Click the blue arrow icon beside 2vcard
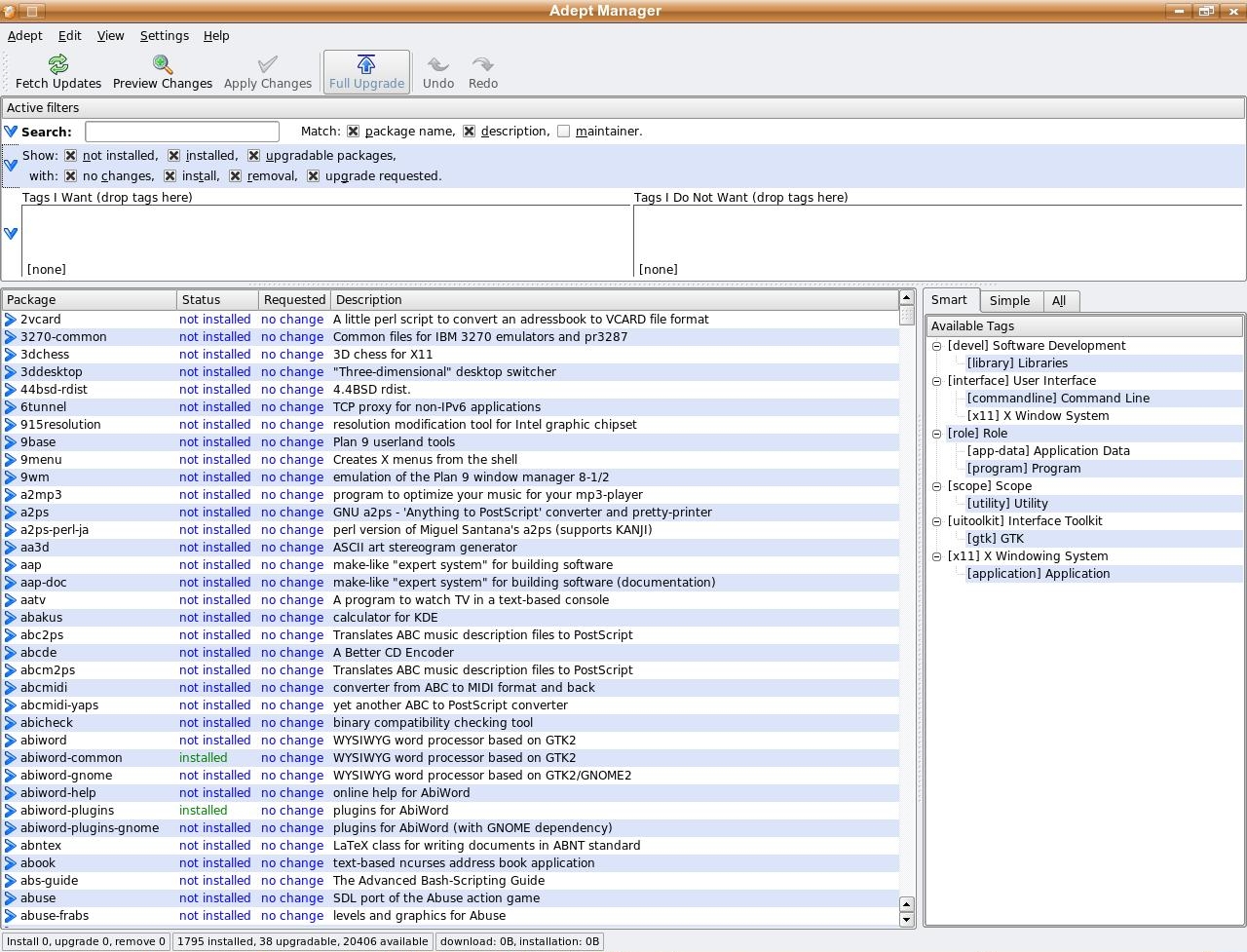This screenshot has width=1247, height=952. pos(11,320)
